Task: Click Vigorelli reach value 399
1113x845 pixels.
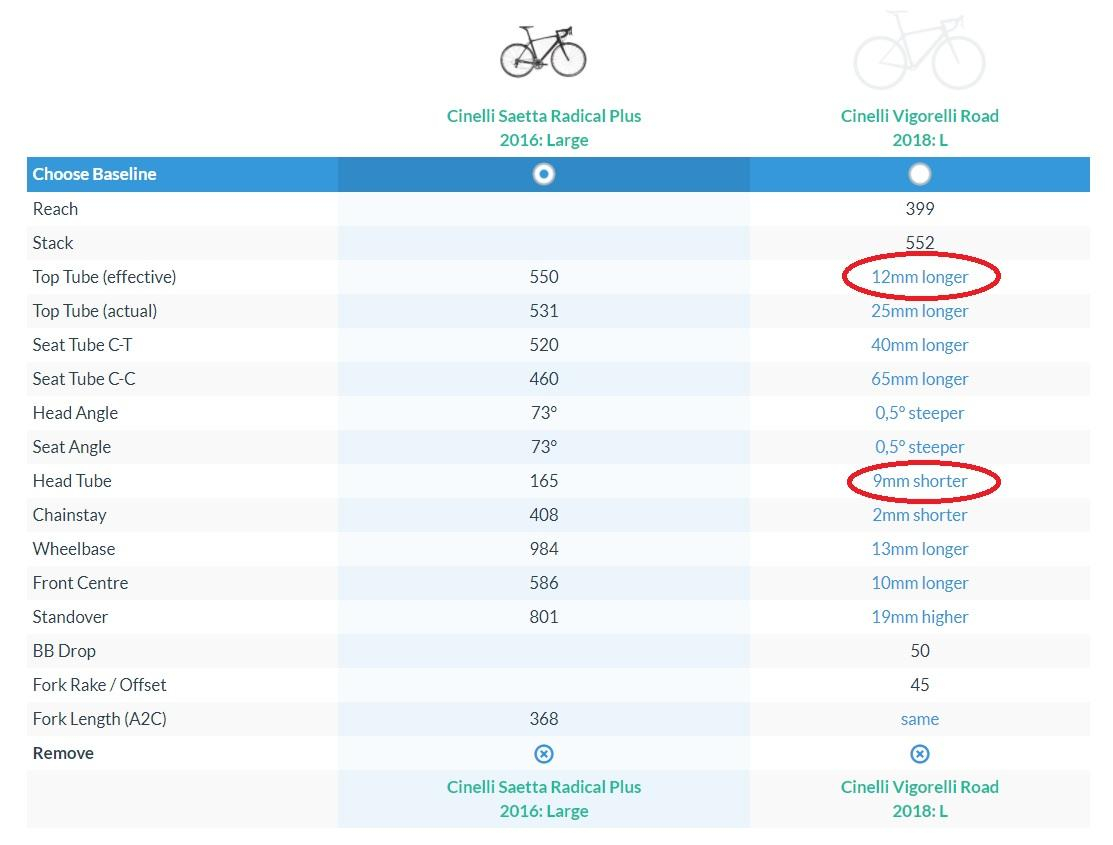Action: [919, 209]
